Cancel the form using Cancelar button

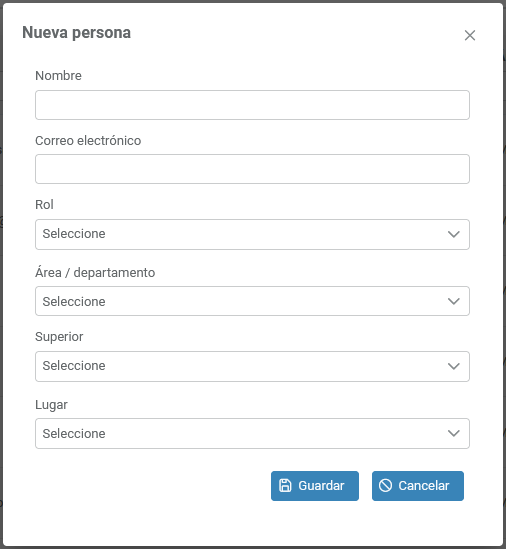[418, 486]
